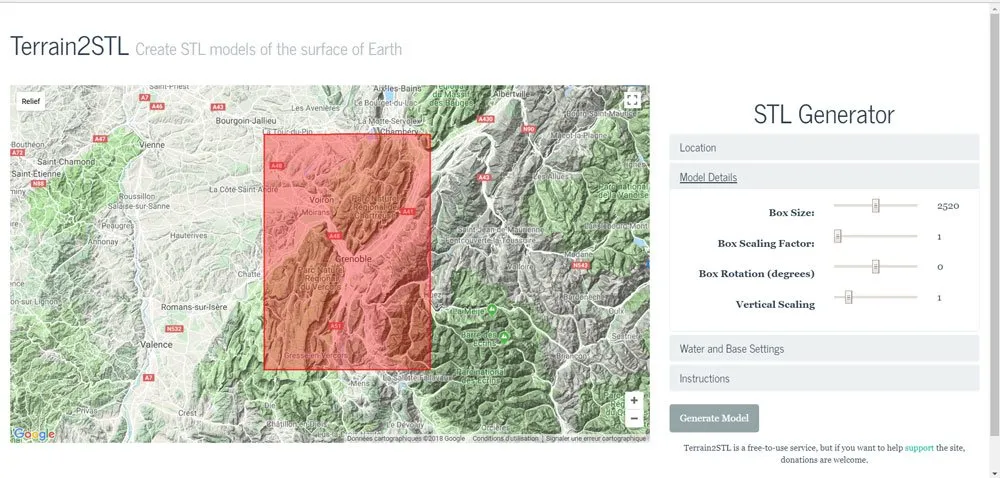1000x478 pixels.
Task: Expand the Instructions section
Action: pyautogui.click(x=824, y=378)
